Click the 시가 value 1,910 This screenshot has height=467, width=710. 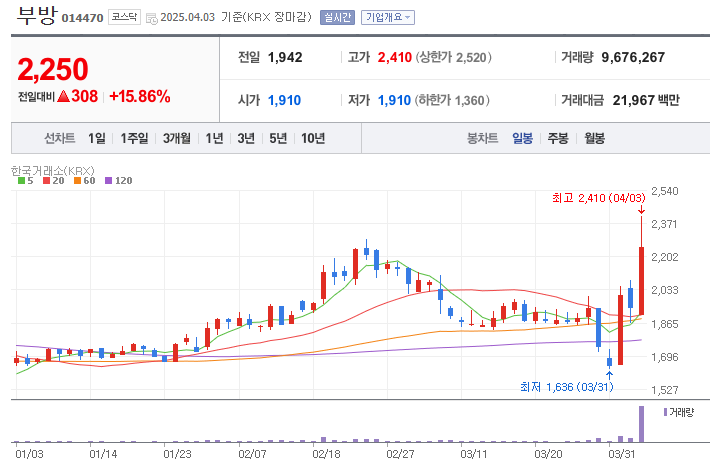pyautogui.click(x=284, y=100)
